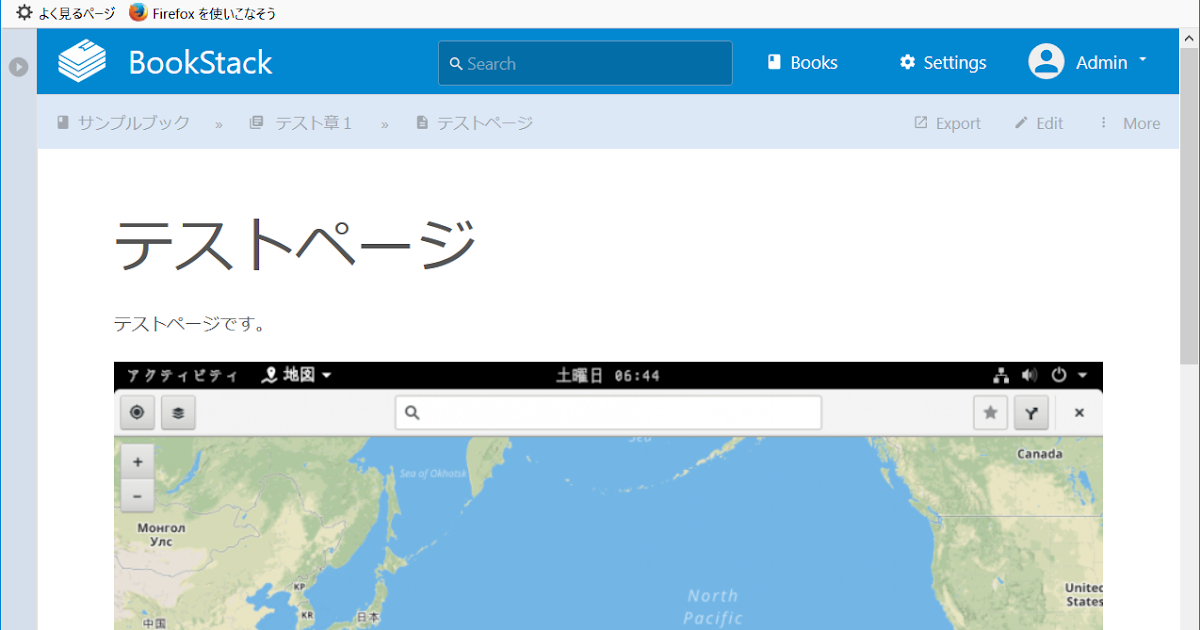Click アクティビティ in the GNOME top bar
The width and height of the screenshot is (1200, 630).
point(181,375)
